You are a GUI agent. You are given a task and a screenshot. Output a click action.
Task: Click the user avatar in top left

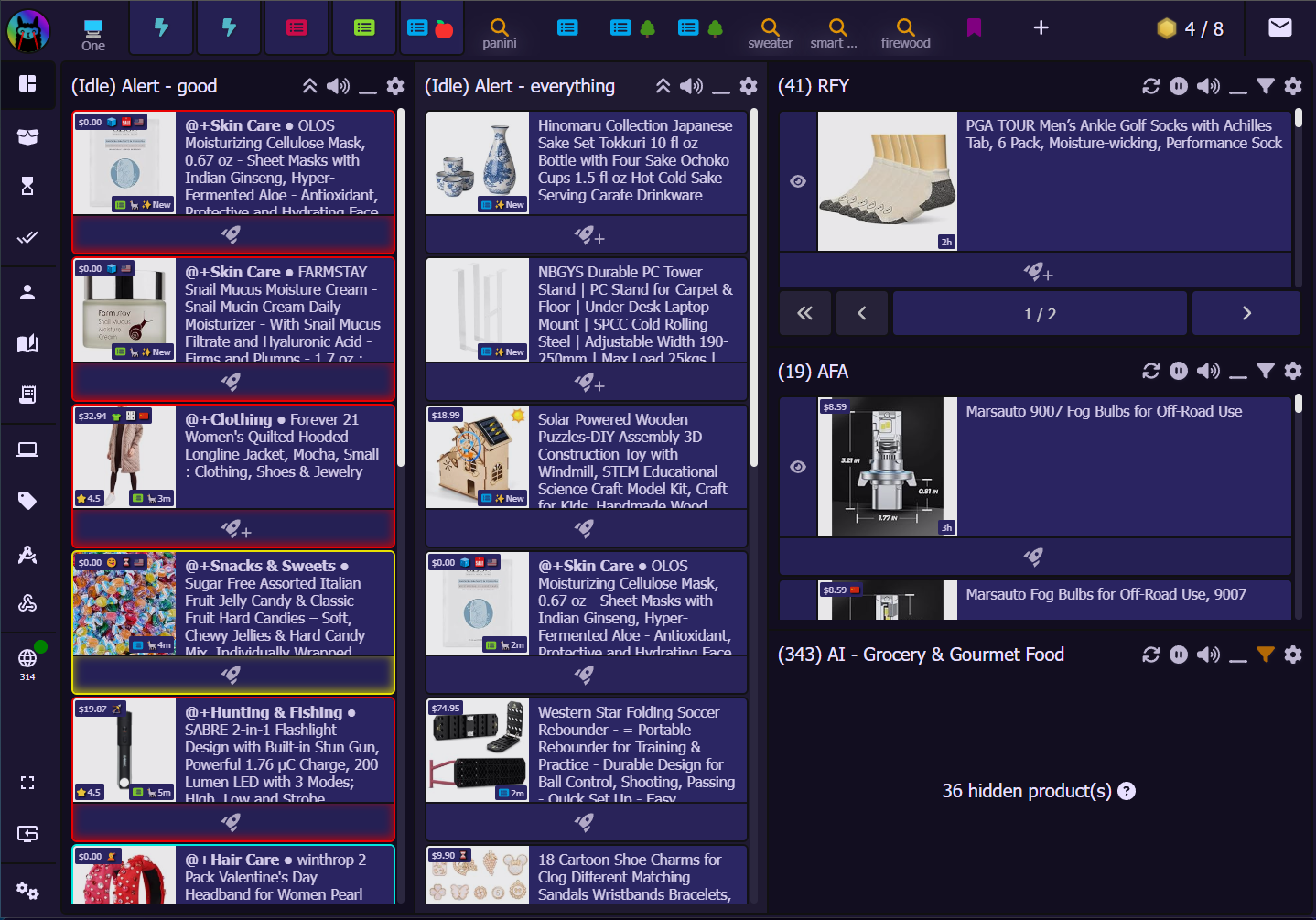click(x=28, y=31)
